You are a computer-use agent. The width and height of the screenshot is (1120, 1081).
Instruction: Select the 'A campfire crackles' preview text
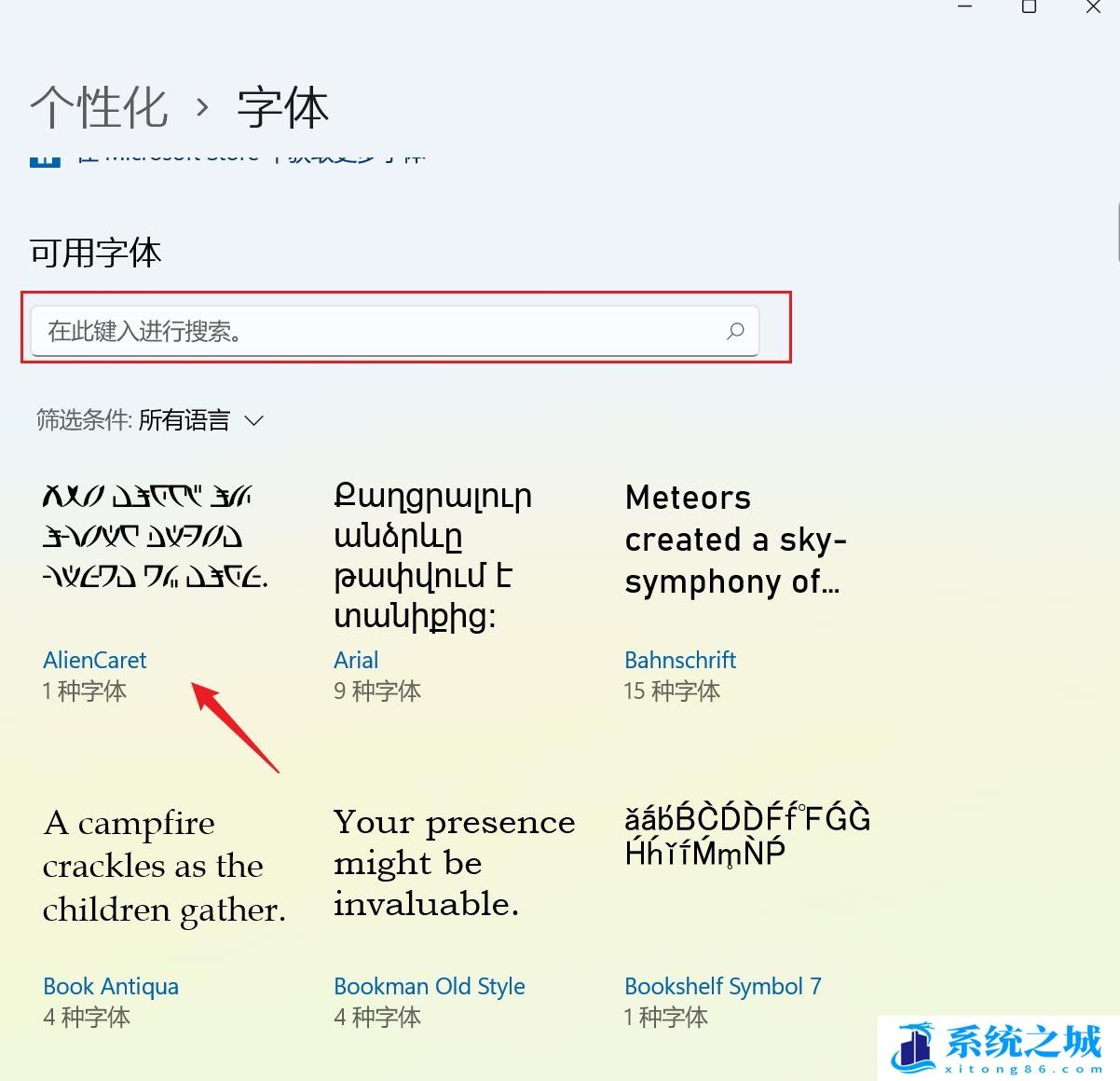tap(164, 866)
